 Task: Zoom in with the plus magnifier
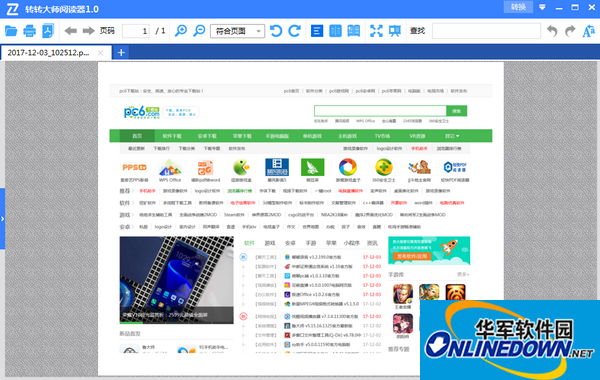[181, 31]
